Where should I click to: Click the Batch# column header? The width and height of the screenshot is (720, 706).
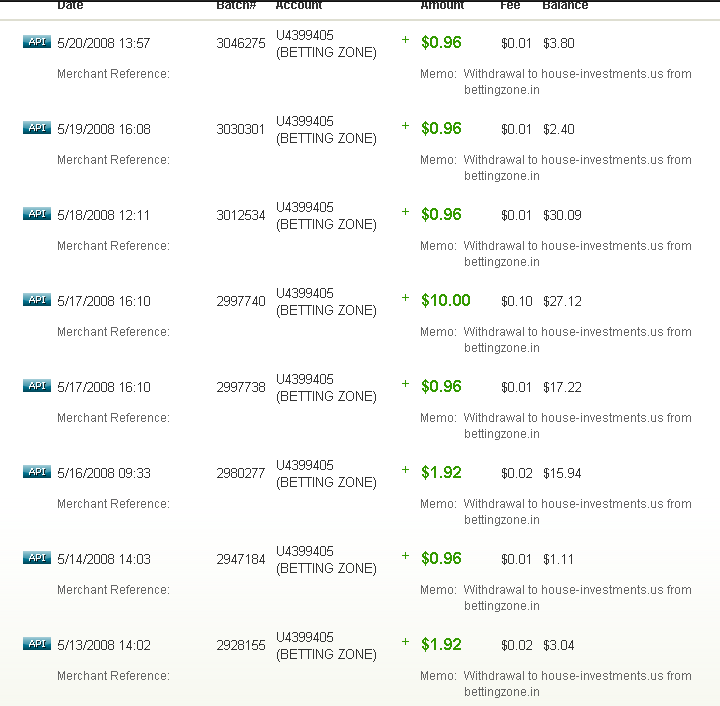click(236, 6)
